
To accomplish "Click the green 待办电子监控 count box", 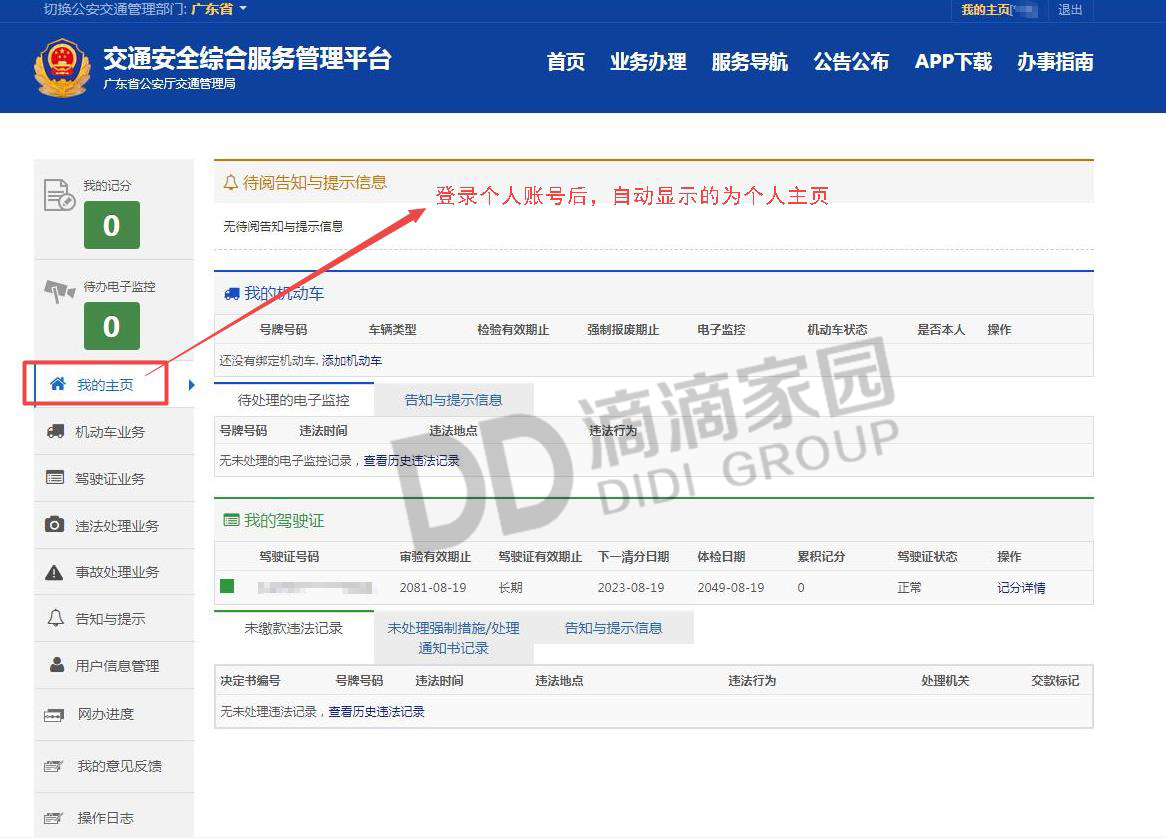I will (112, 326).
